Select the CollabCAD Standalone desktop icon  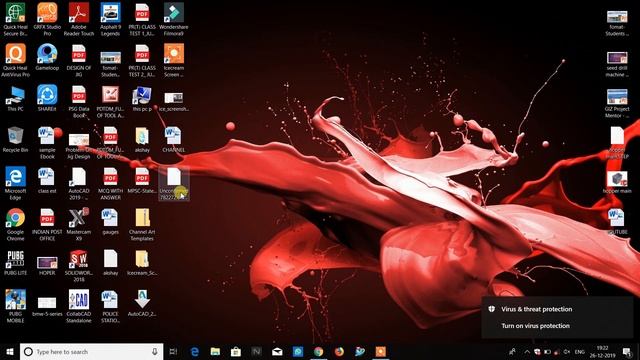(79, 306)
